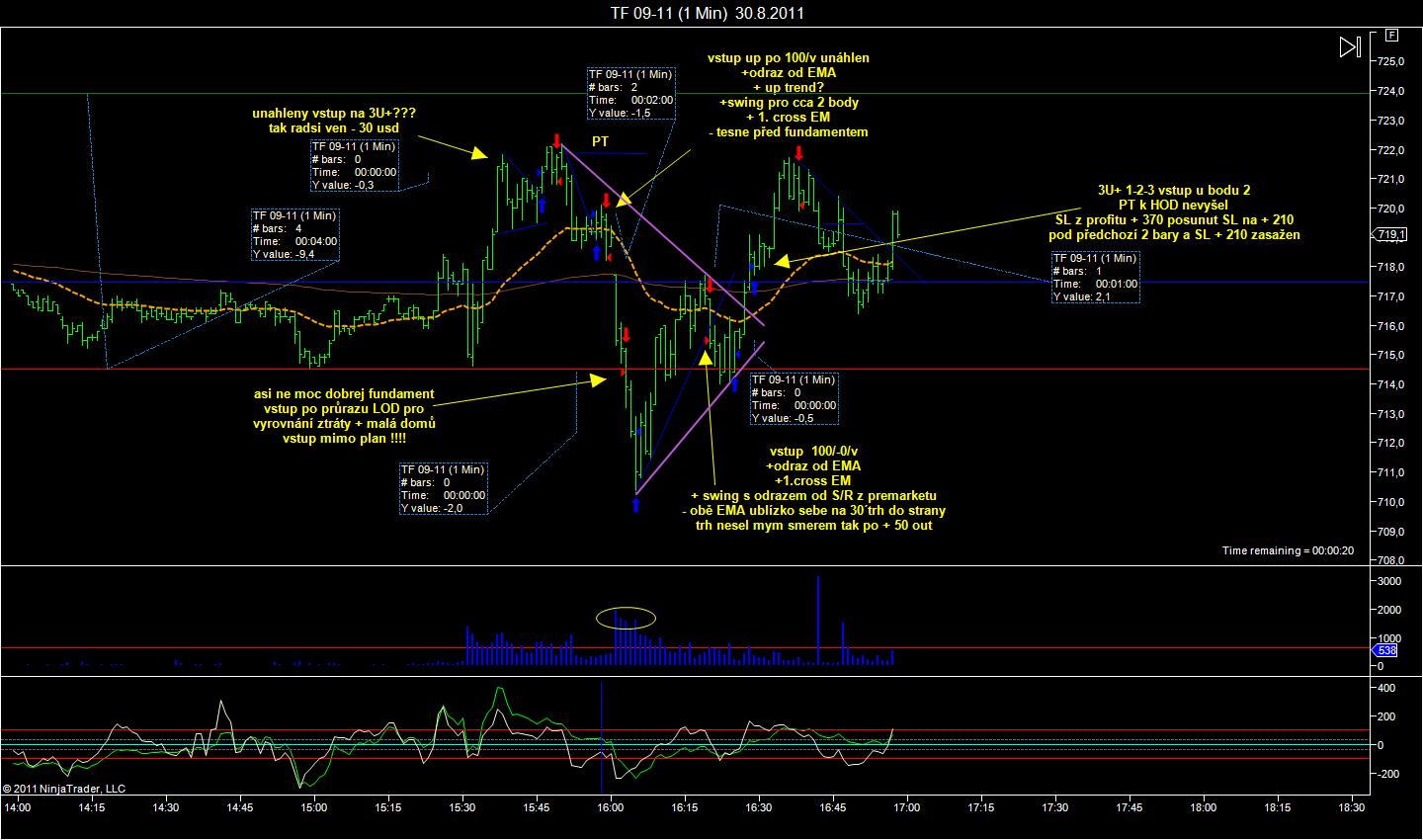Click the 717,0 price axis label
1423x840 pixels.
click(1390, 296)
